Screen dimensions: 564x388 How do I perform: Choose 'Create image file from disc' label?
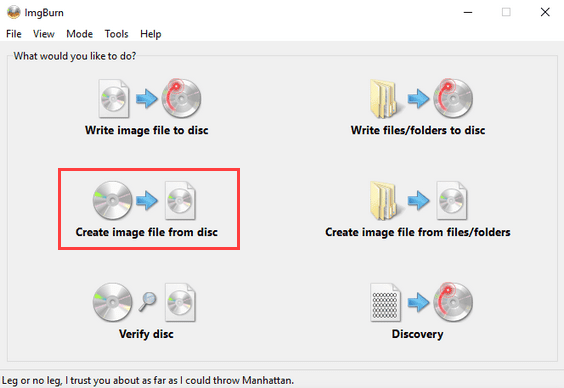[146, 232]
